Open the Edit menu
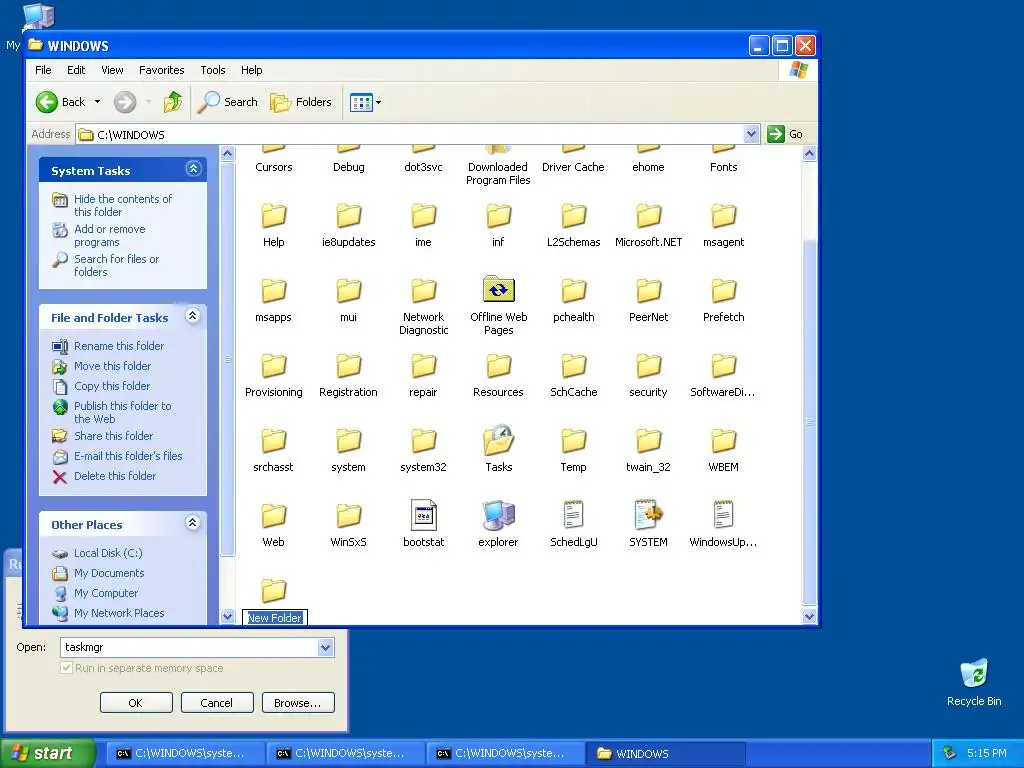 click(76, 70)
